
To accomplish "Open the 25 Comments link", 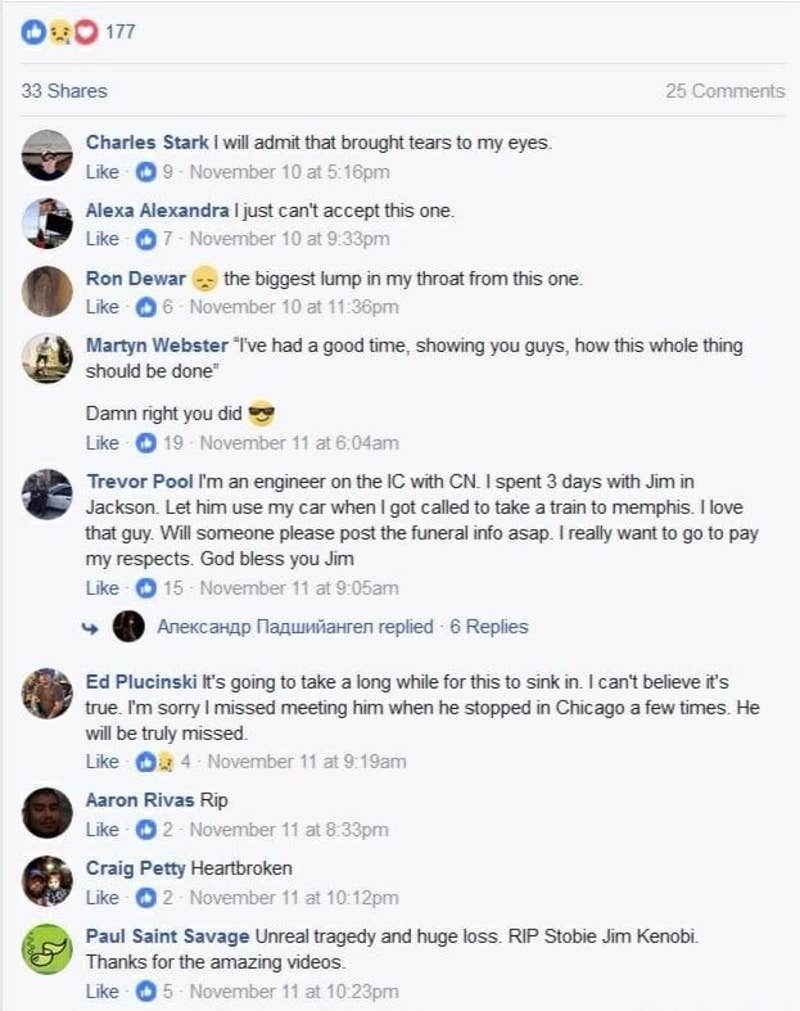I will point(725,91).
